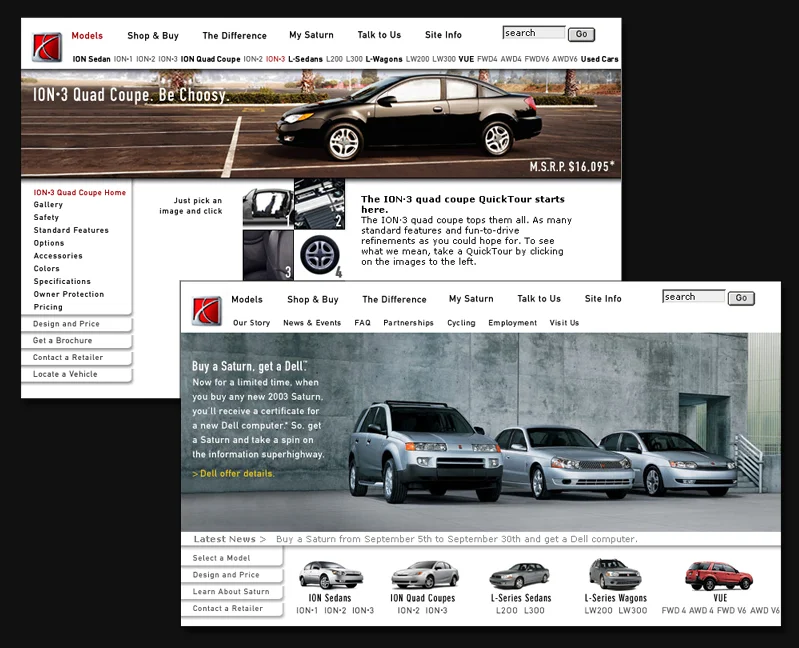Select L-Sedans in the models subnav

point(305,59)
